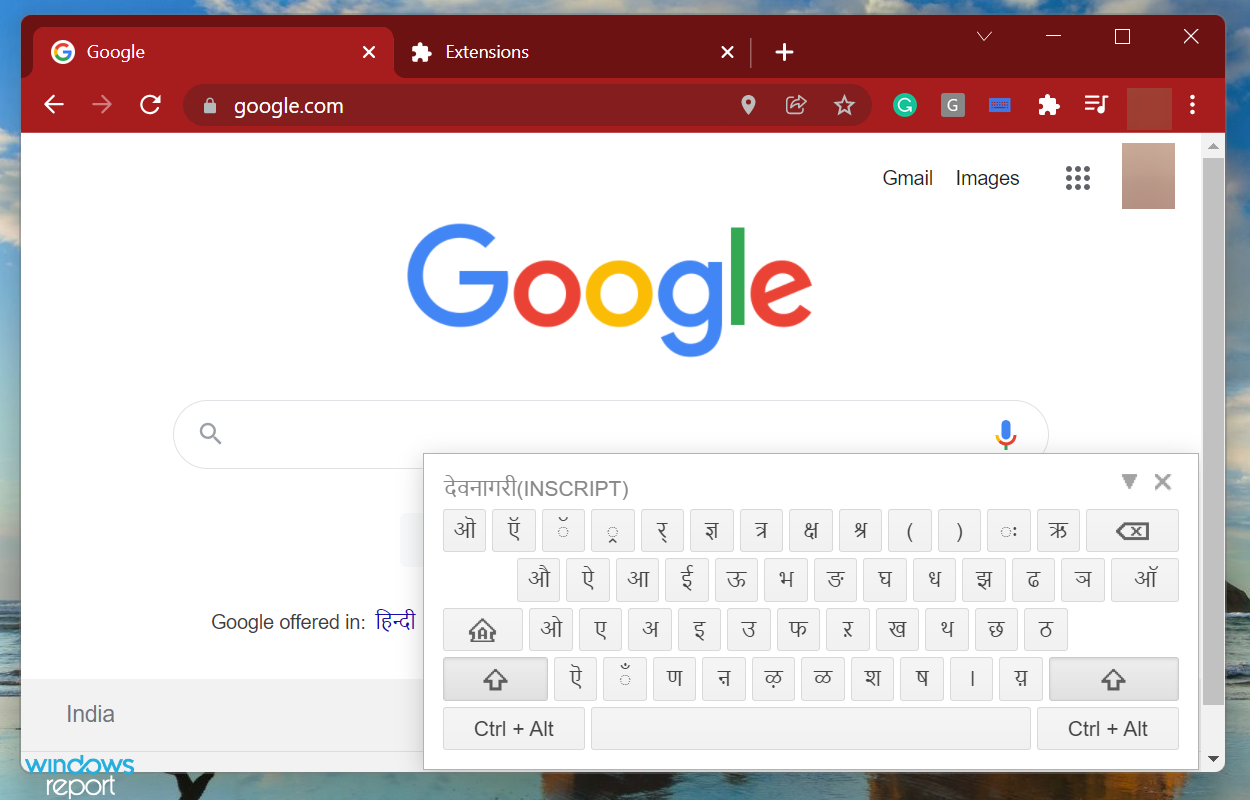1250x800 pixels.
Task: Tap the ण key on keyboard
Action: click(675, 679)
